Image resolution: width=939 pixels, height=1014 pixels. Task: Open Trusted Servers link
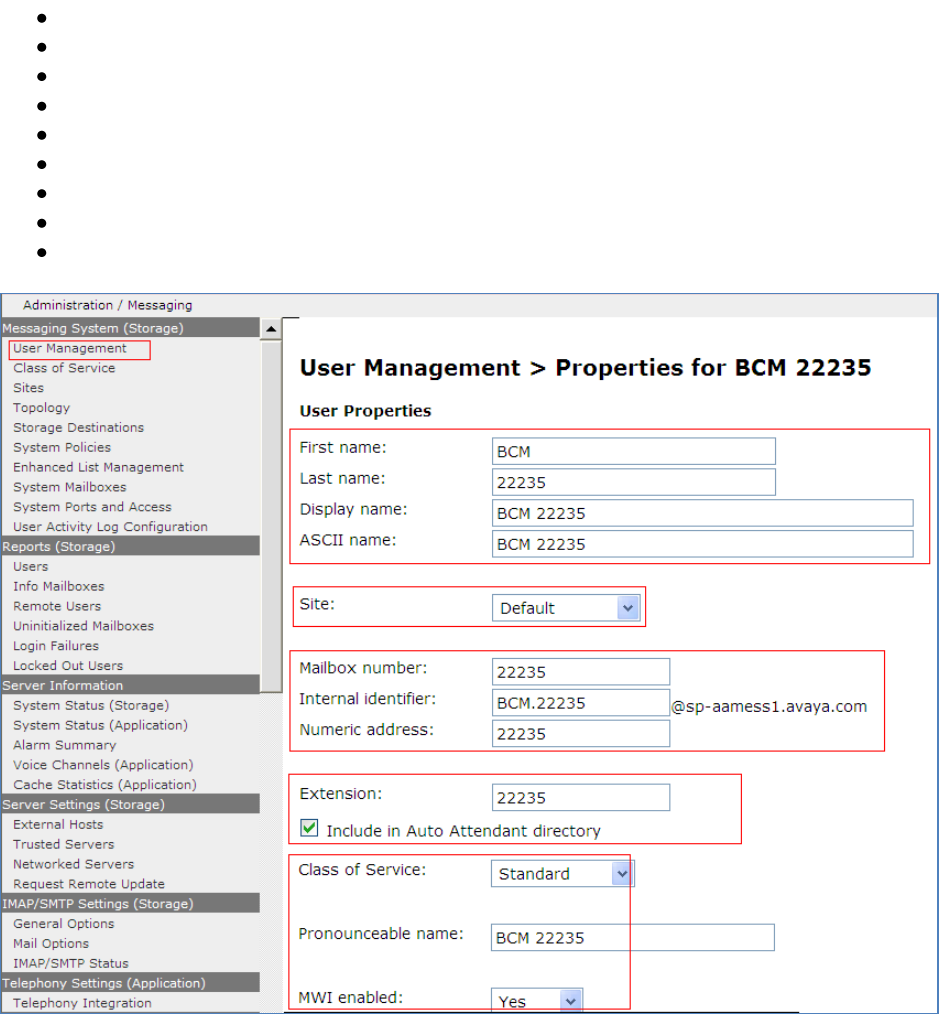click(63, 845)
